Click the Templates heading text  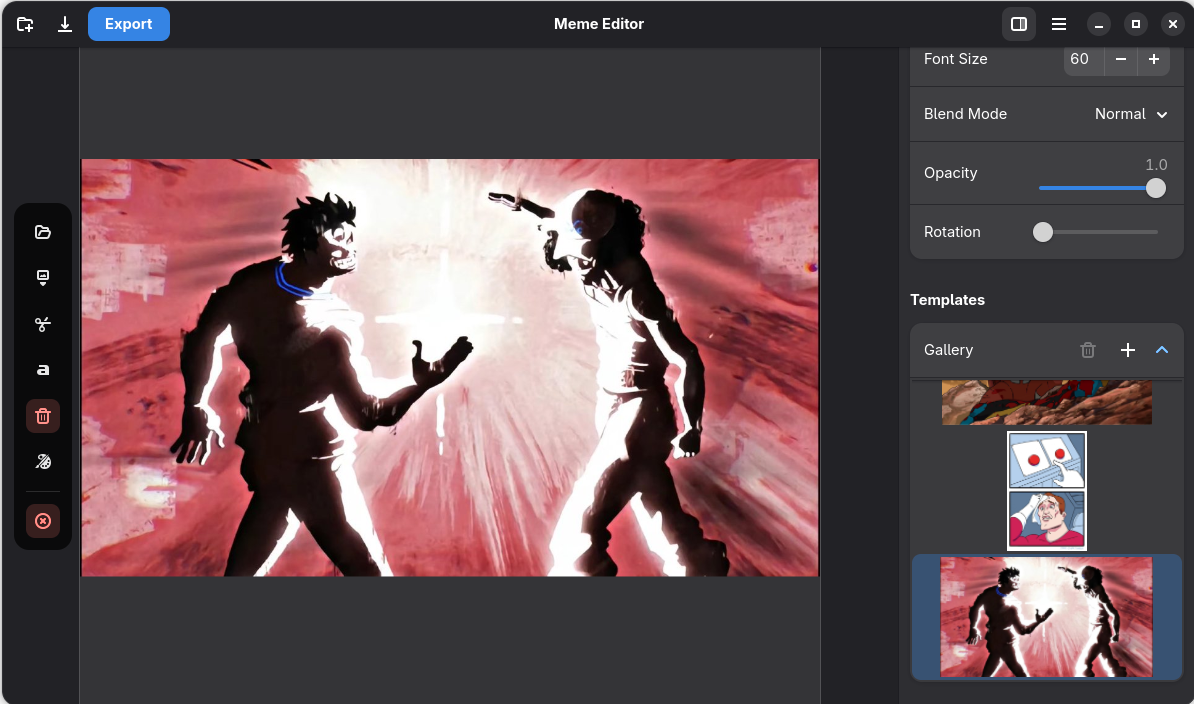pos(947,300)
